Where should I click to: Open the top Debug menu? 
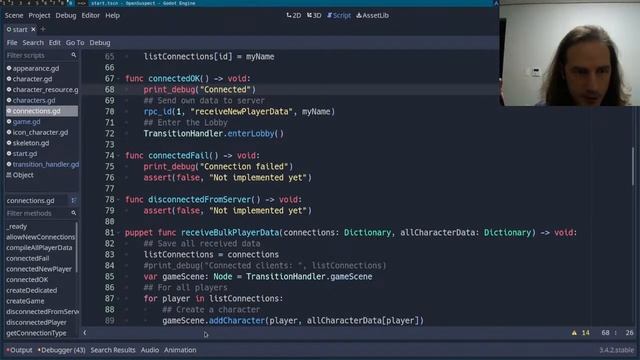66,16
